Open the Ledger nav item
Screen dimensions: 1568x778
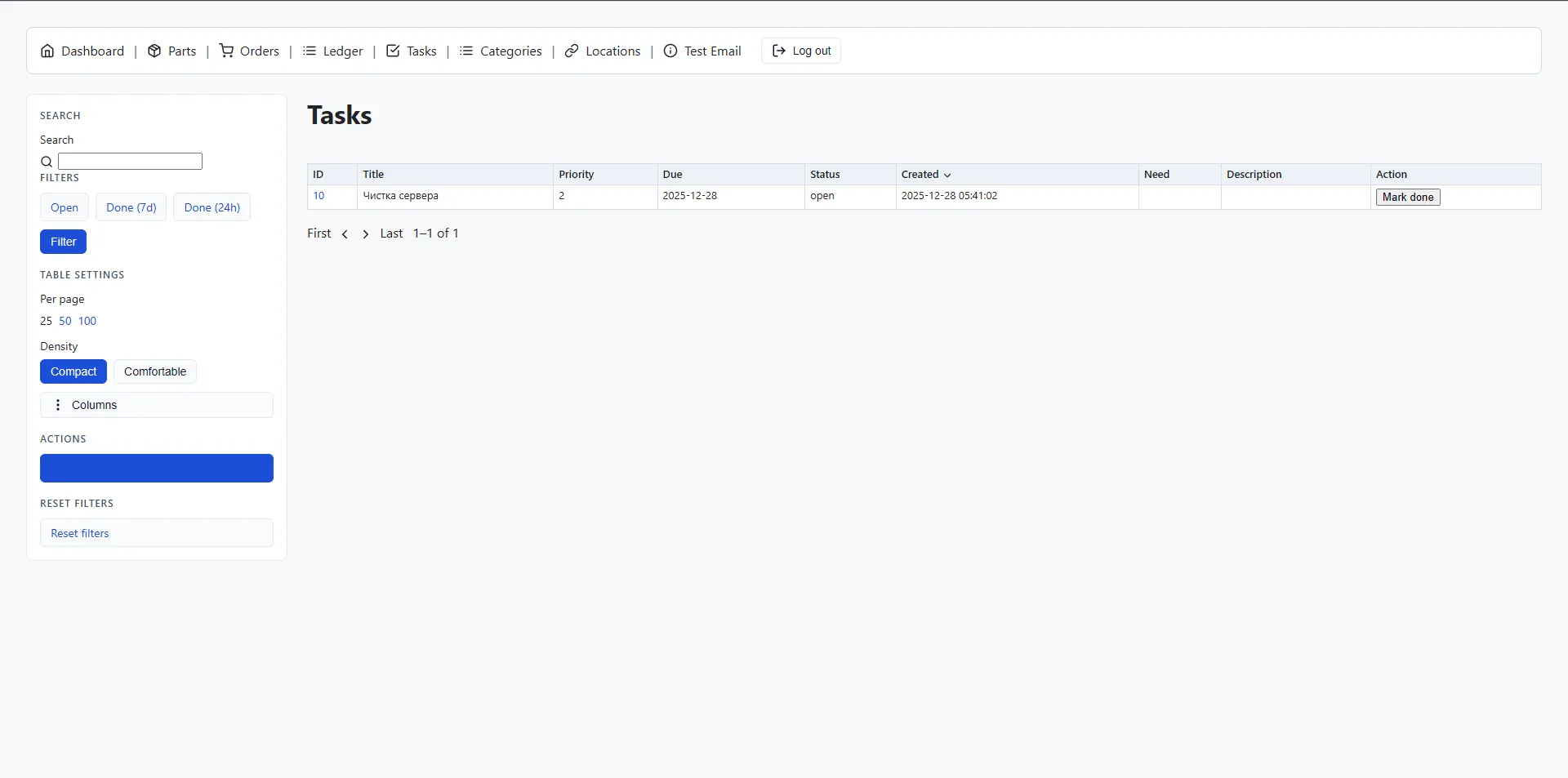[332, 51]
